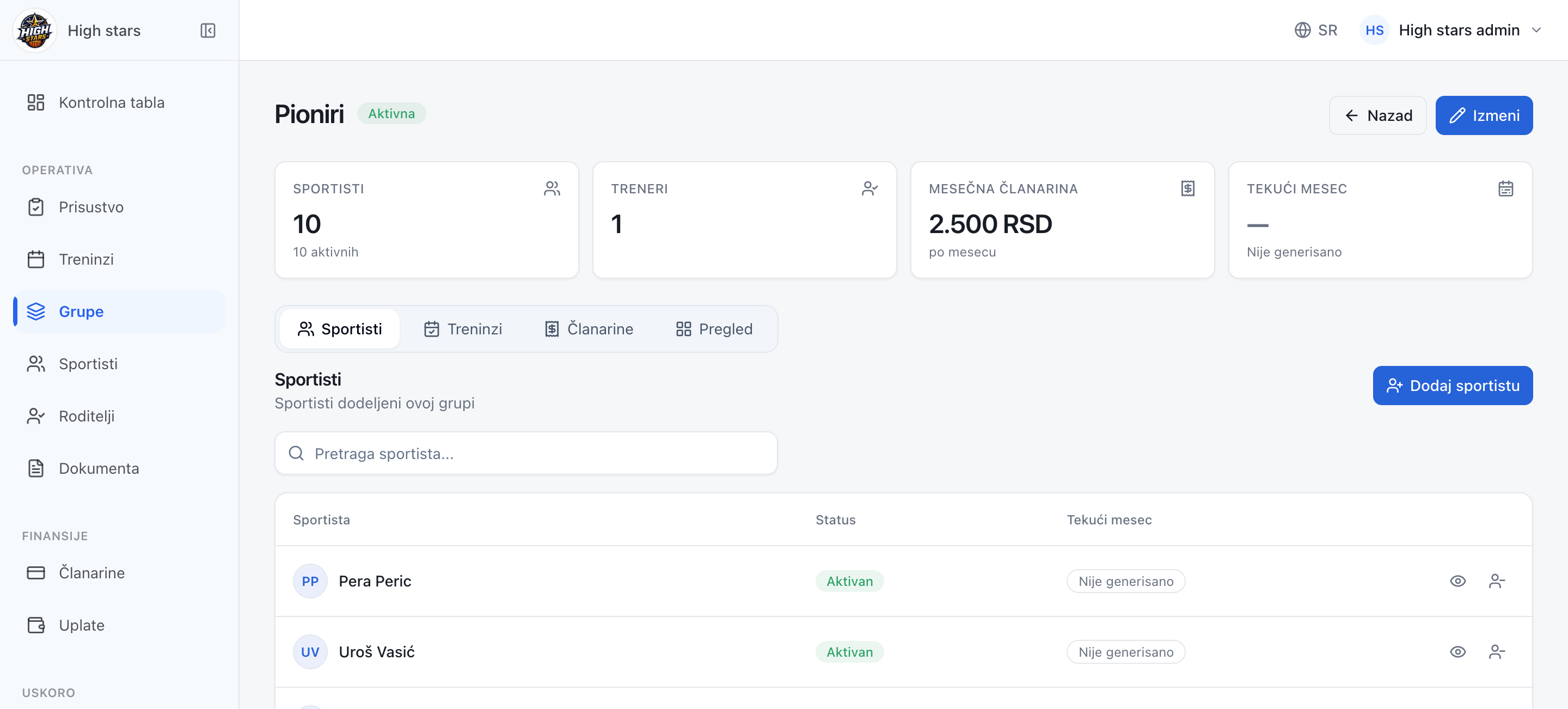Screen dimensions: 1568x709
Task: Click the coach icon in Treneri card
Action: (869, 188)
